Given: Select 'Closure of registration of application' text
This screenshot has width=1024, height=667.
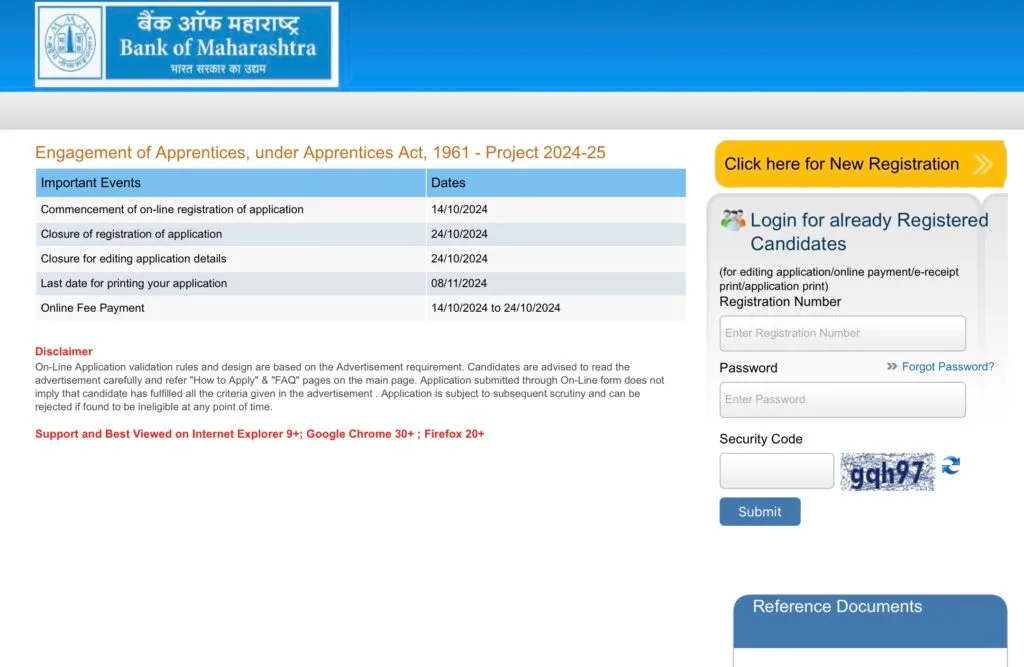Looking at the screenshot, I should click(x=131, y=234).
